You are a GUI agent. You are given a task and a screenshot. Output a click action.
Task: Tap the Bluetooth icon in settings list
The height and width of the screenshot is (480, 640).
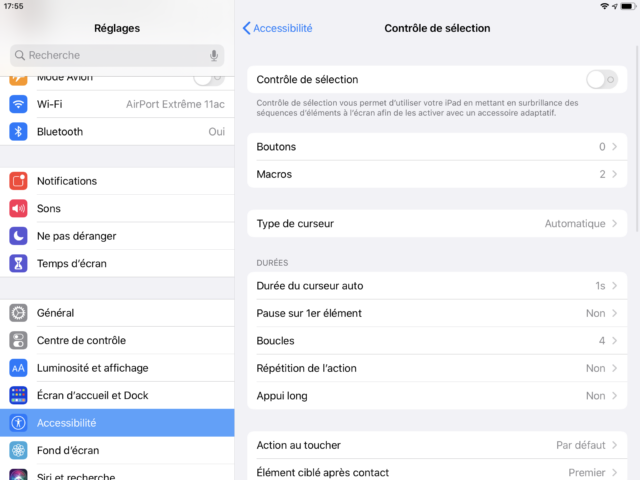(18, 131)
